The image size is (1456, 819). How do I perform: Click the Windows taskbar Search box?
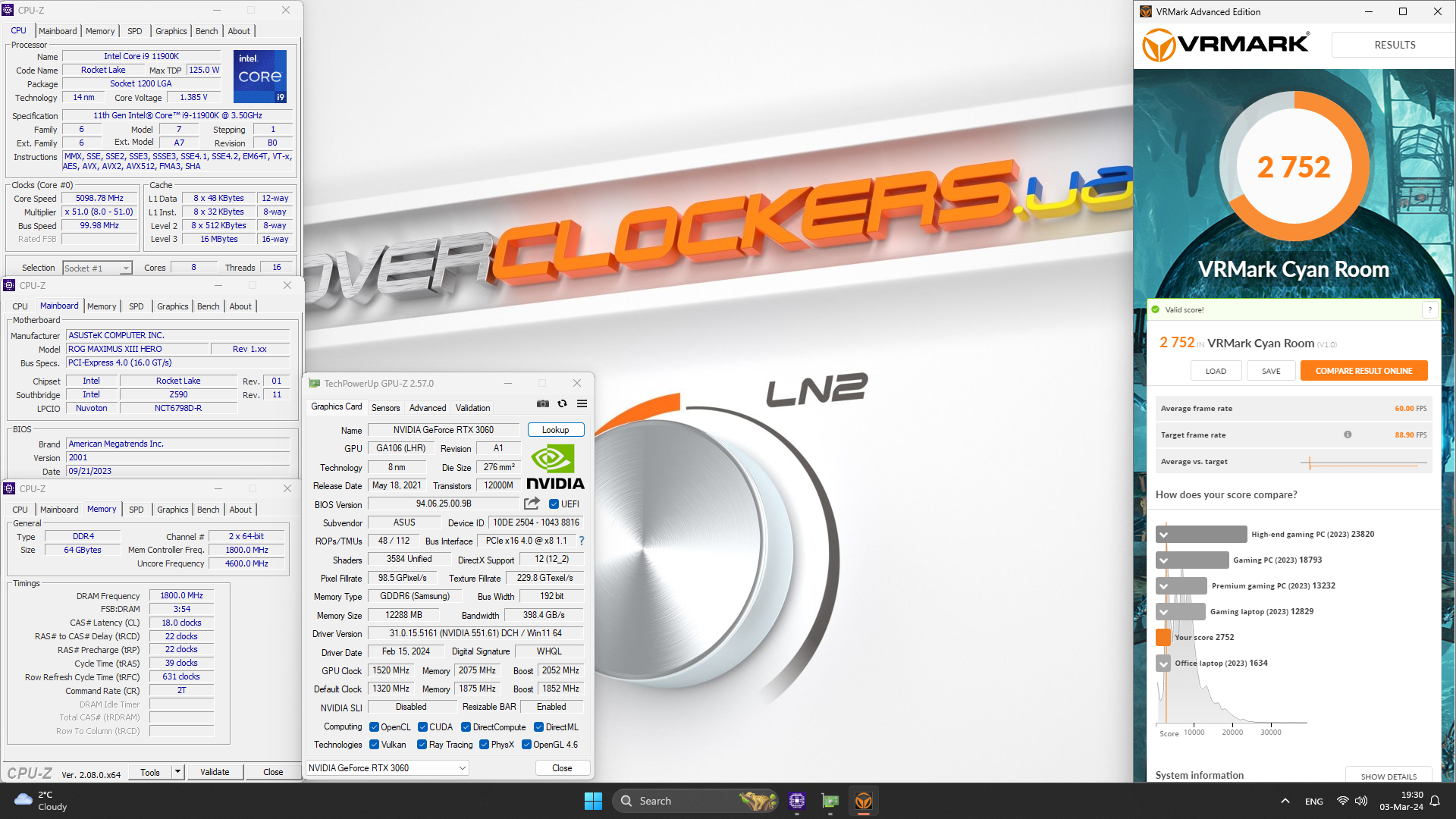pos(695,801)
